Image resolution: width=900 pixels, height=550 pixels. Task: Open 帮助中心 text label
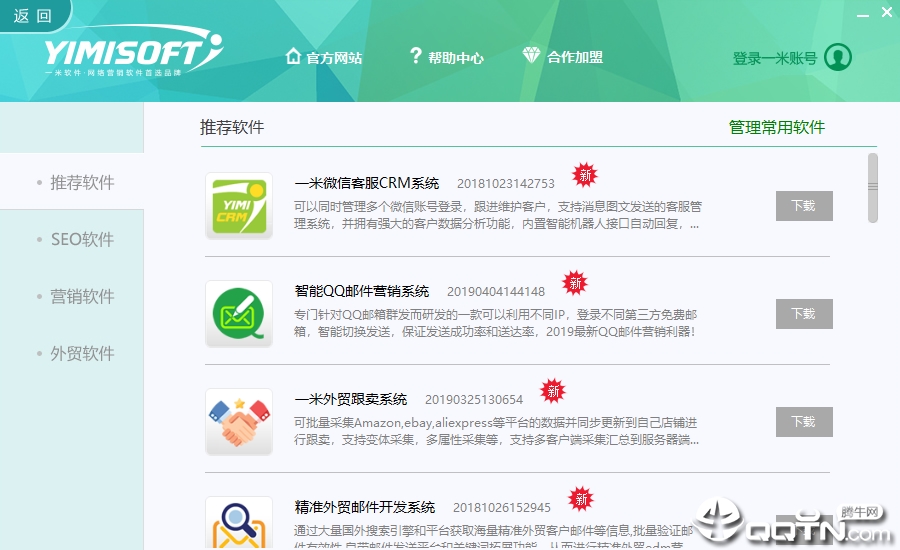point(456,57)
